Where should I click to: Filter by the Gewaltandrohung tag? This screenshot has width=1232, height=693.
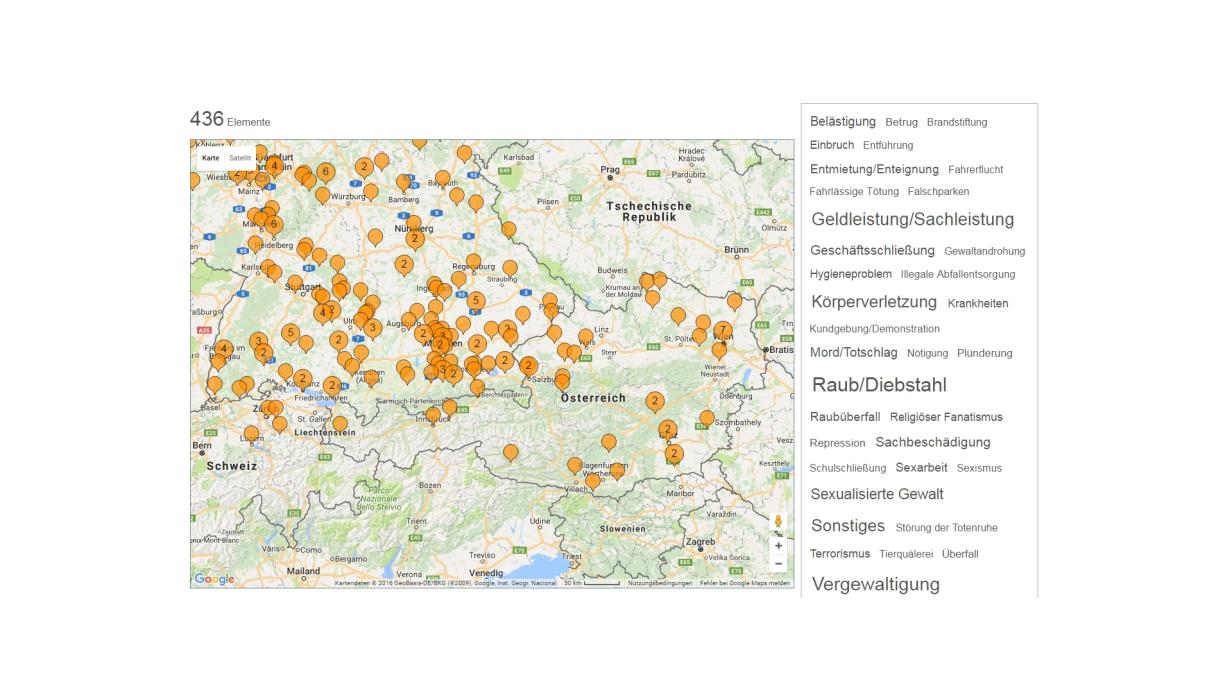click(x=984, y=251)
